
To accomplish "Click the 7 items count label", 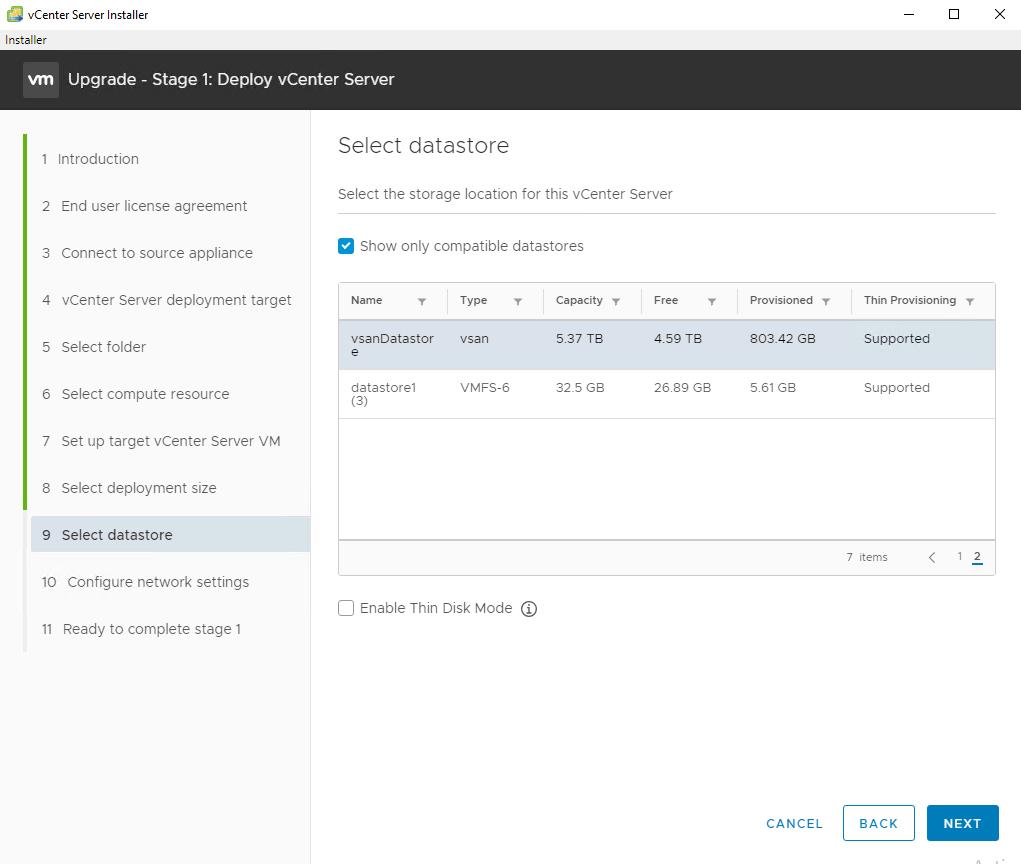I will (867, 557).
